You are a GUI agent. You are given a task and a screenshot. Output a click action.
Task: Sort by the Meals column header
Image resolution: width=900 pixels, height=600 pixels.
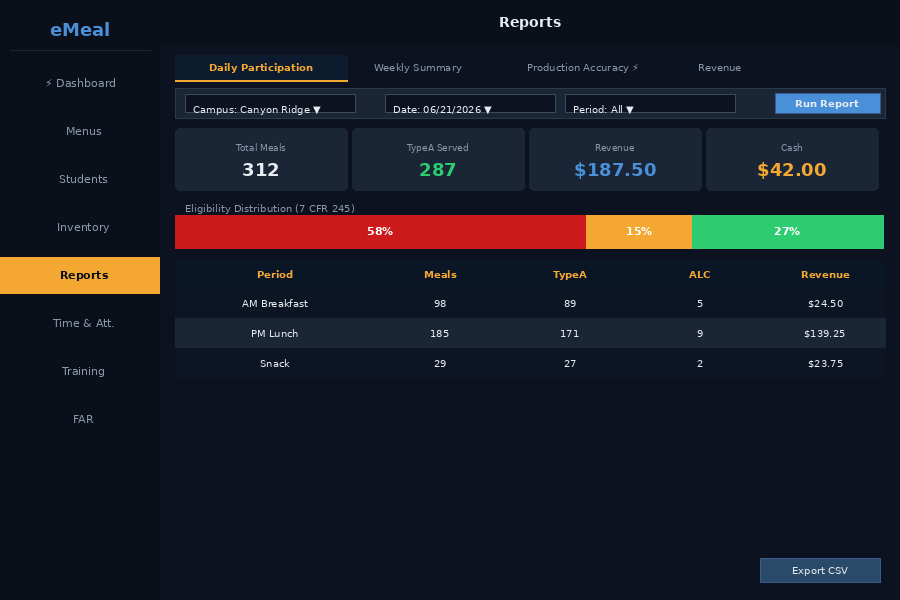[x=440, y=275]
